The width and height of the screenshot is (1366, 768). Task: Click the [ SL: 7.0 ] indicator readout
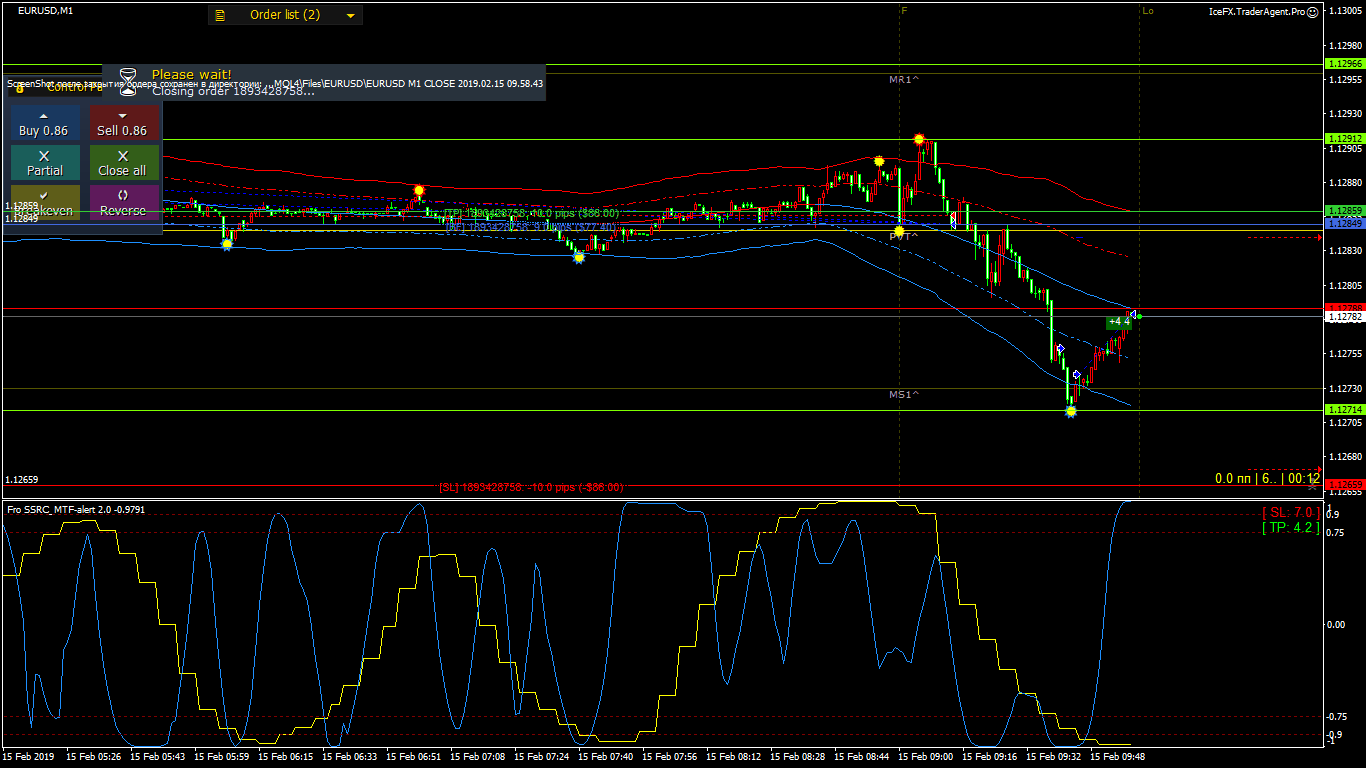(1291, 513)
